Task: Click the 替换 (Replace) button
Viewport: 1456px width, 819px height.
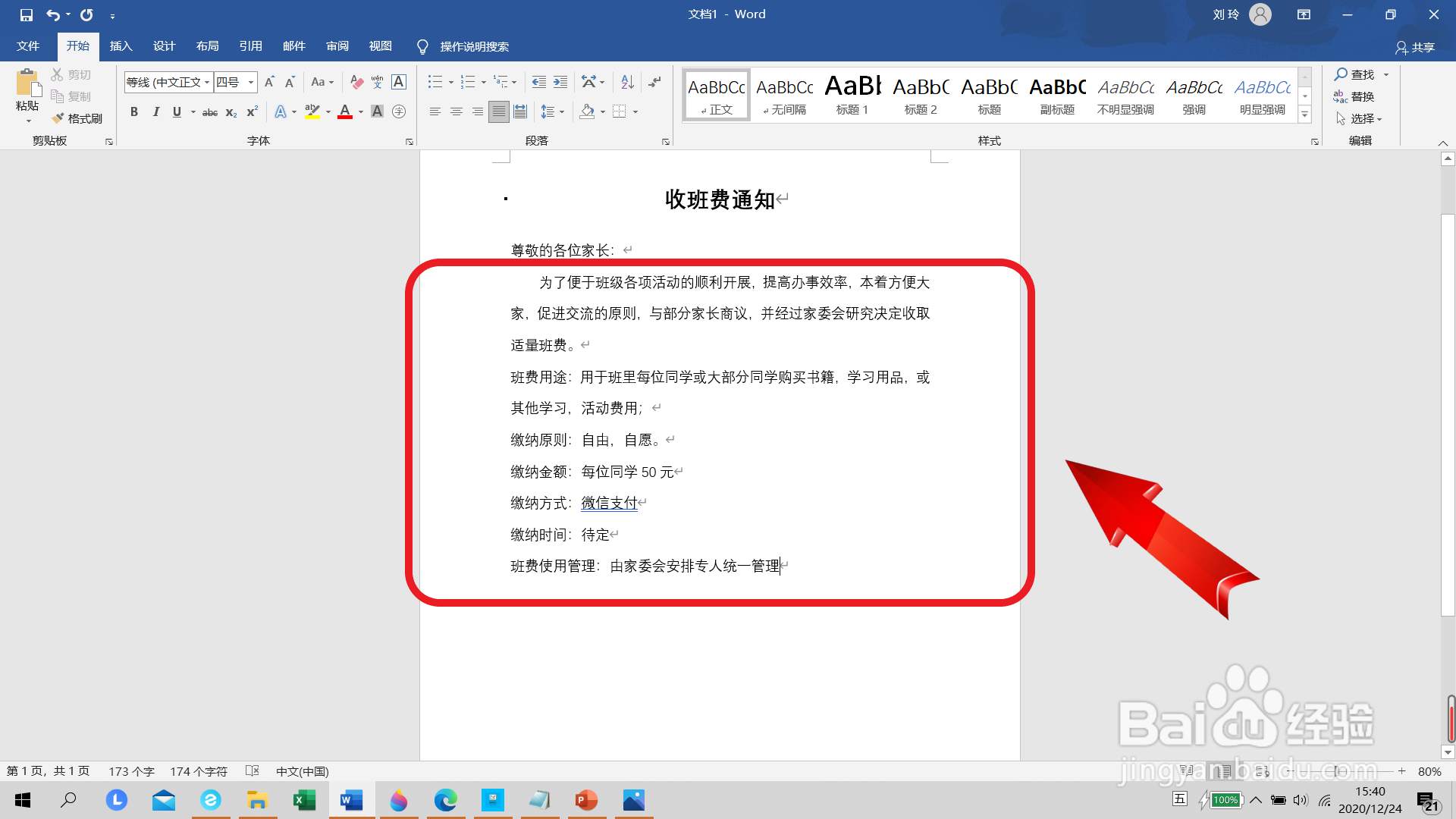Action: [1354, 96]
